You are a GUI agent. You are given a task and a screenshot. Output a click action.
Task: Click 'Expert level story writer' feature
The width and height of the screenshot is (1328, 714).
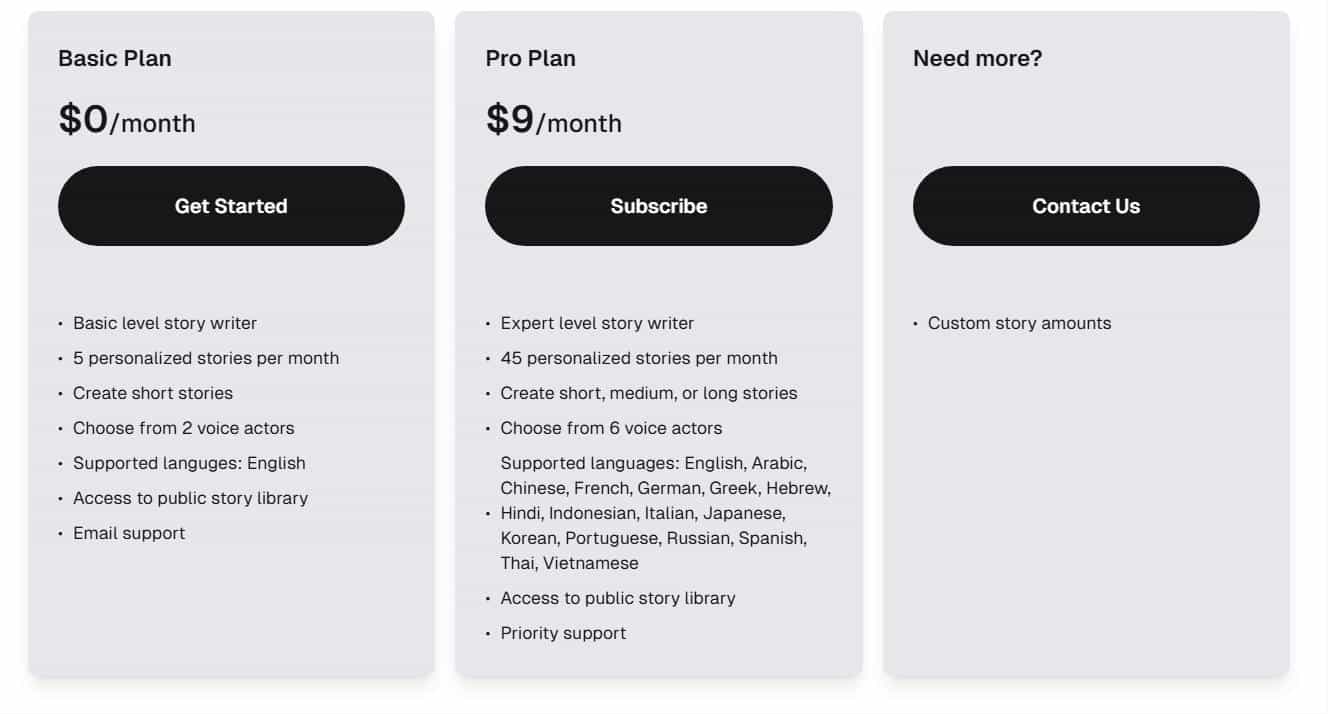point(597,323)
